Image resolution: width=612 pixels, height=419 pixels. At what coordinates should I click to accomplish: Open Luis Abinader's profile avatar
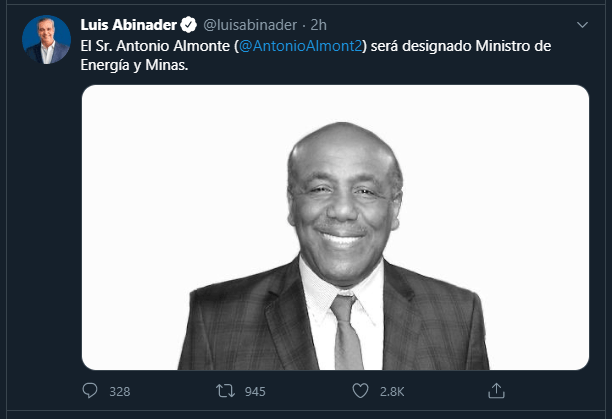click(x=47, y=40)
